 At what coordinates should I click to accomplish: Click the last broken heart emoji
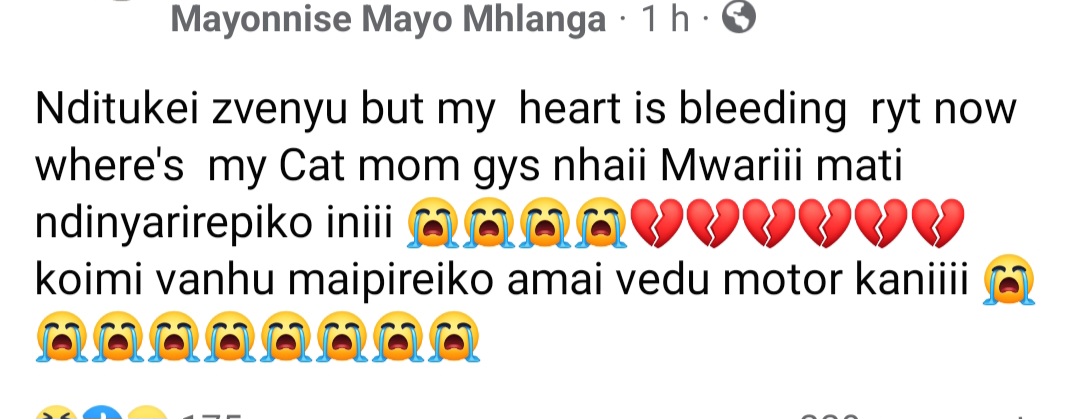[x=937, y=224]
